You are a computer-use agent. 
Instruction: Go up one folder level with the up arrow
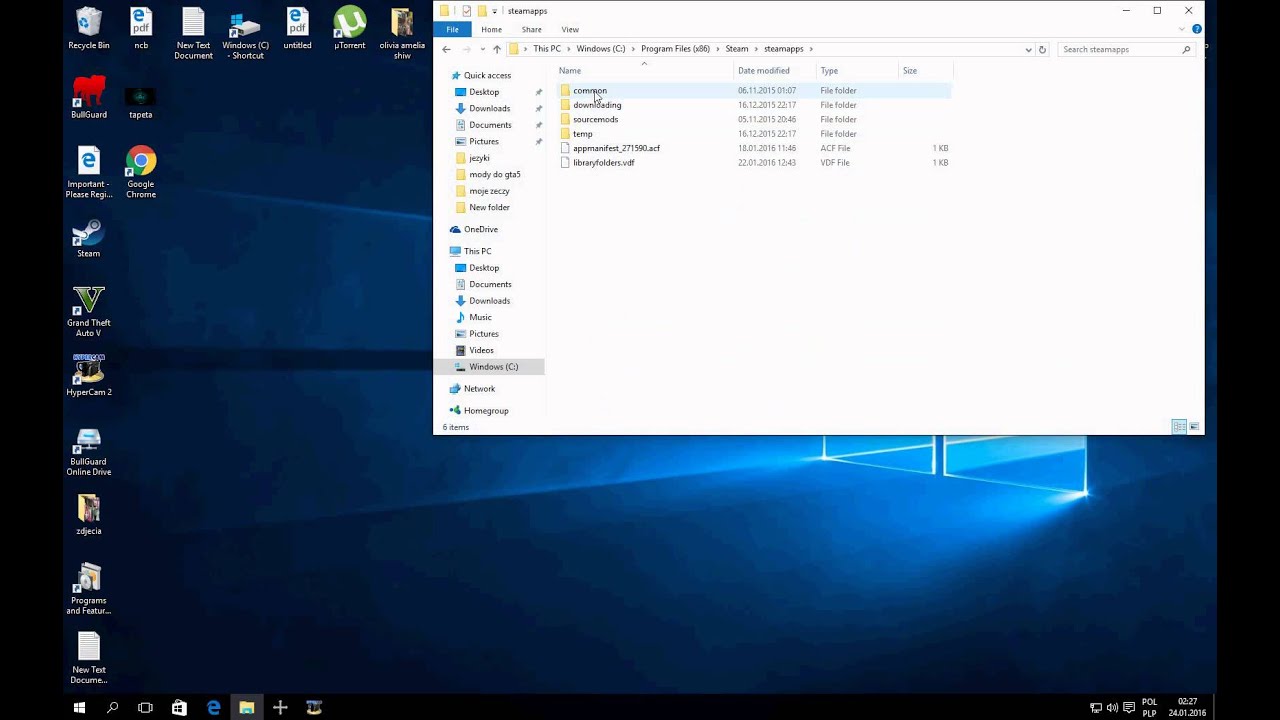pos(497,49)
